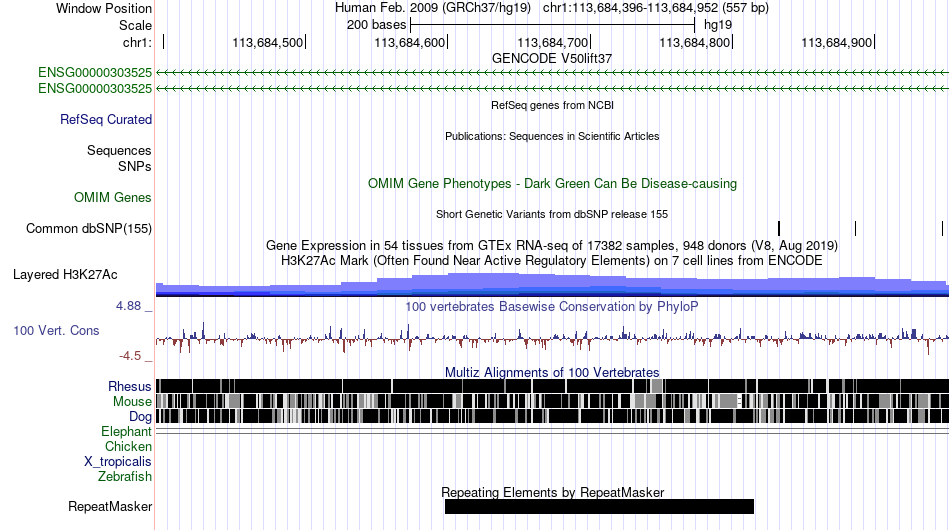Select the Zebrafish alignment label
950x530 pixels.
tap(125, 477)
